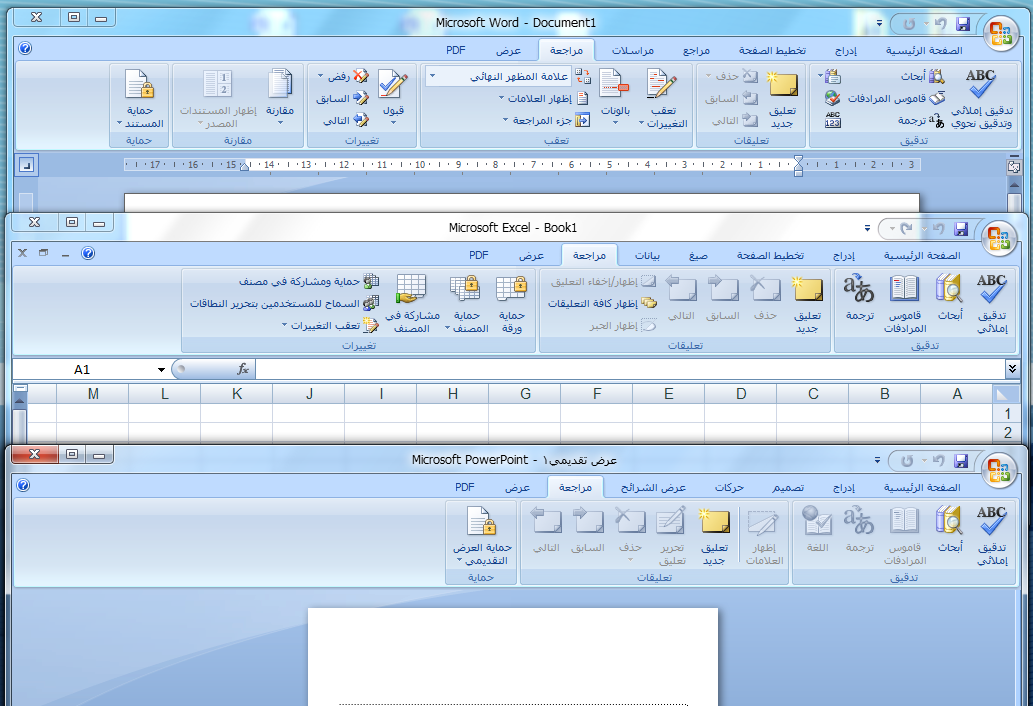
Task: Click Balloons (بالونات) icon in Word
Action: pyautogui.click(x=614, y=85)
